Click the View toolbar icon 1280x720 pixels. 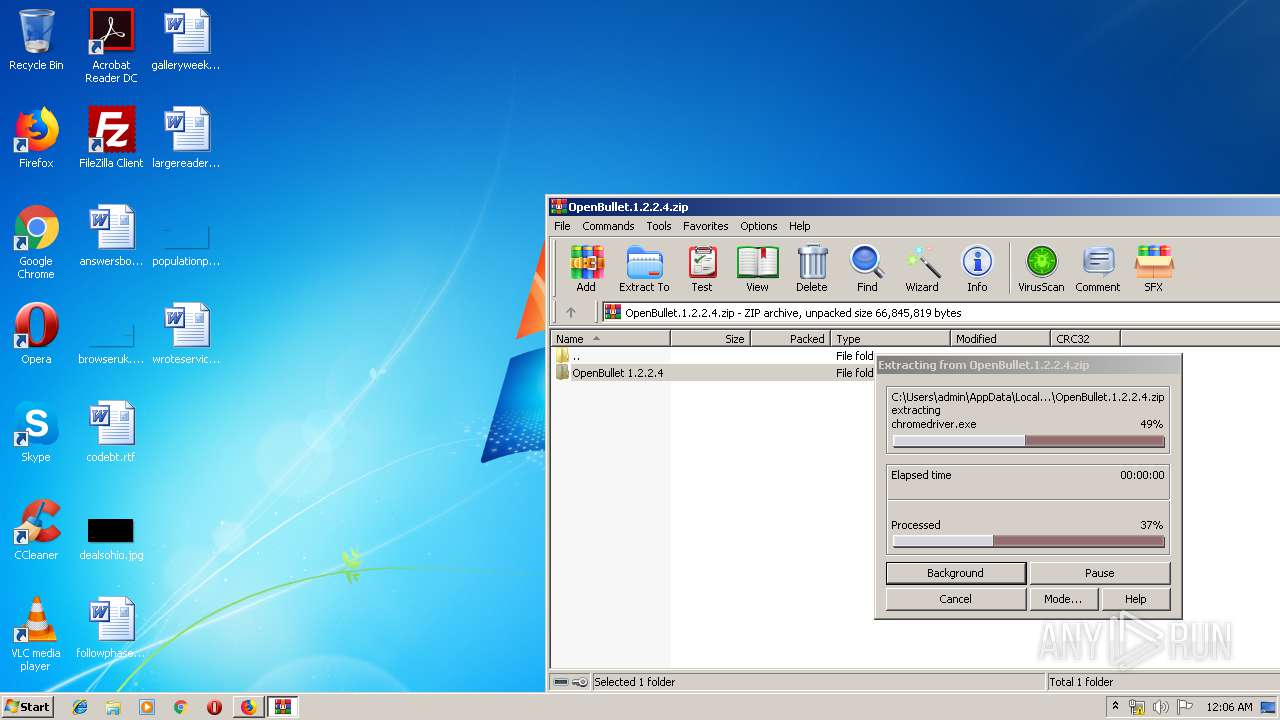(757, 269)
